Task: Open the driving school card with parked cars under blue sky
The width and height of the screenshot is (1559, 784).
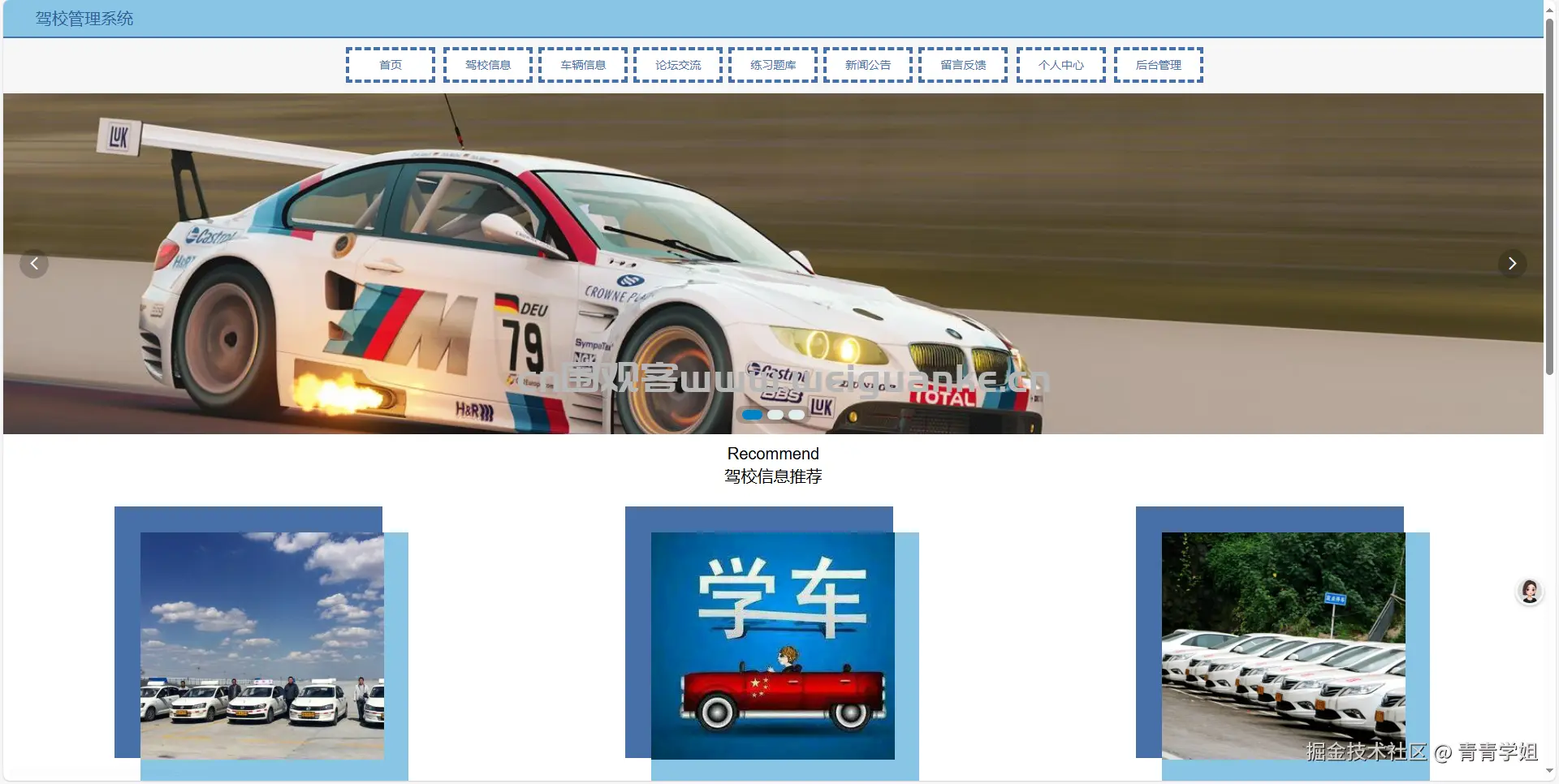Action: pyautogui.click(x=262, y=646)
